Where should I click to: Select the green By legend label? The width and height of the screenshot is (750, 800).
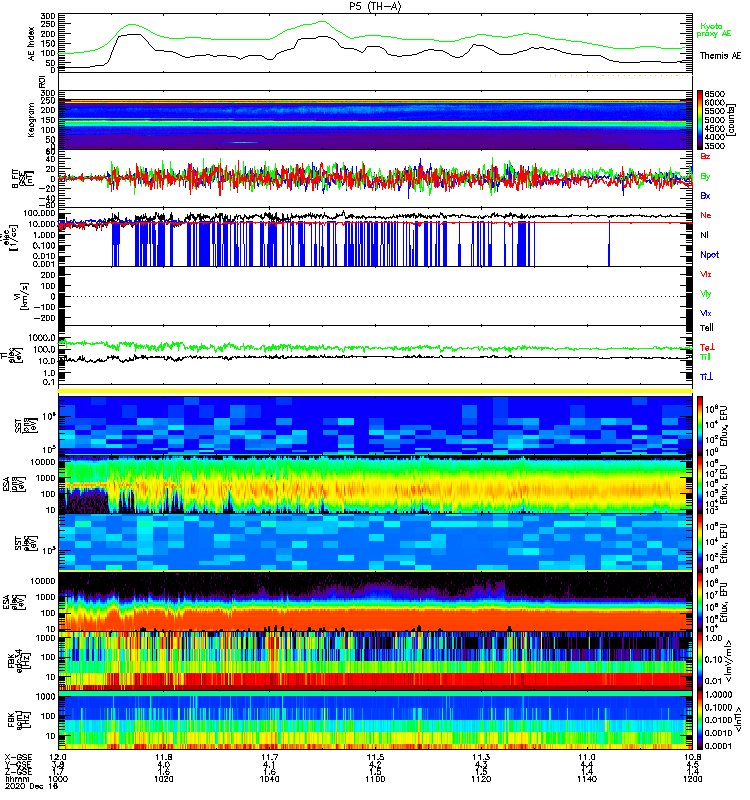click(706, 176)
